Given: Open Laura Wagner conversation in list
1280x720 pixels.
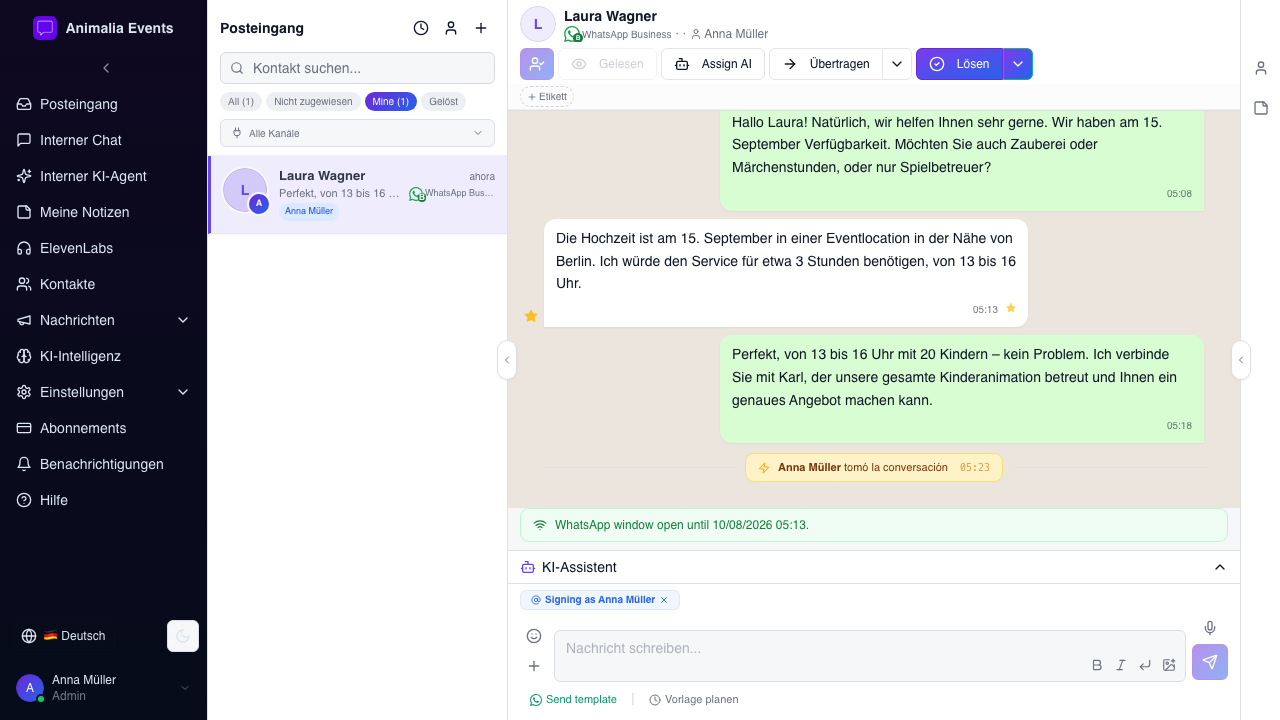Looking at the screenshot, I should 357,194.
